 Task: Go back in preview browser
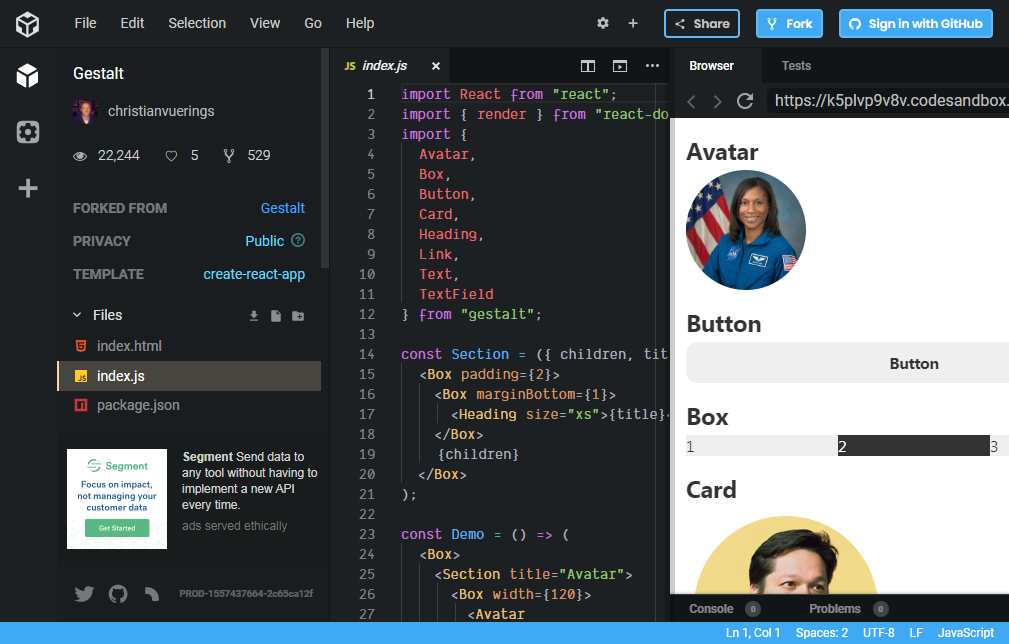click(692, 102)
